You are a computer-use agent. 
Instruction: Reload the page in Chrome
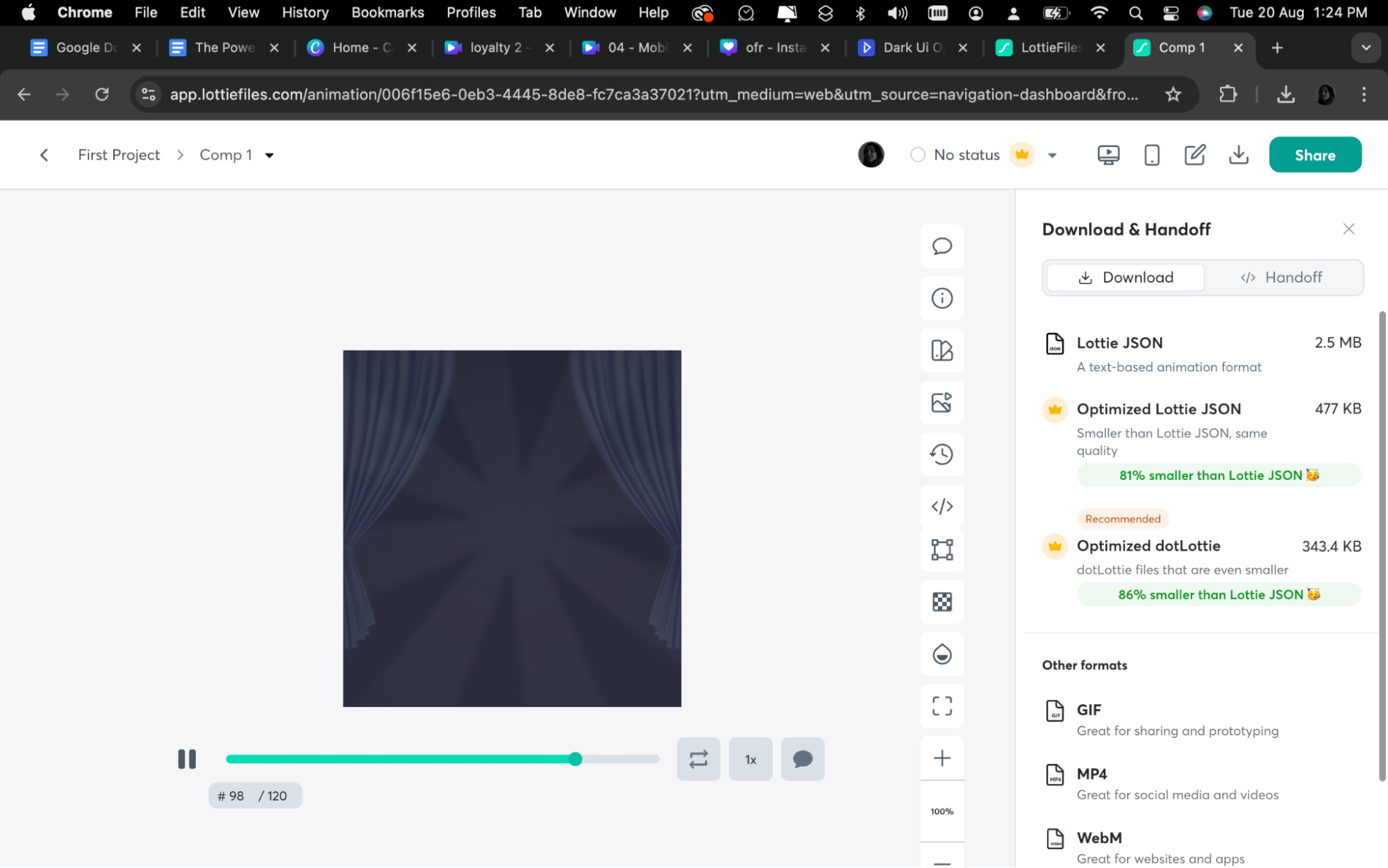tap(102, 94)
